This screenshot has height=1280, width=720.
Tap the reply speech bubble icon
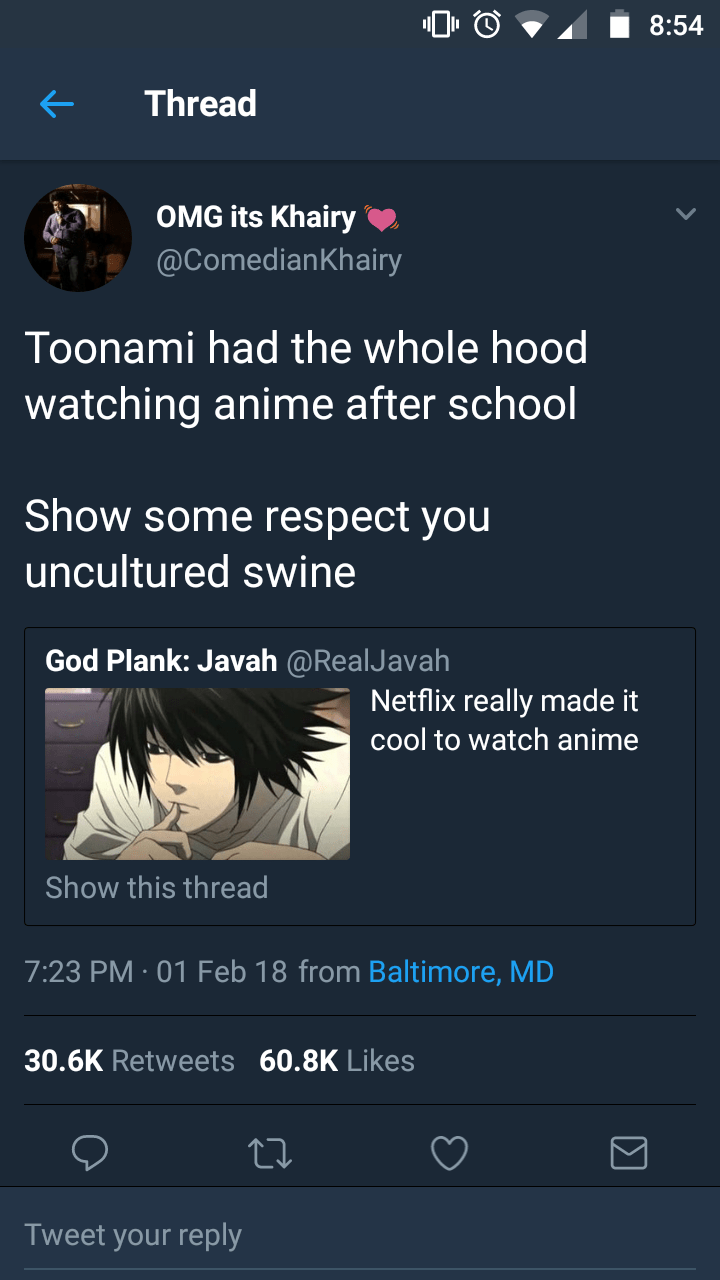[x=90, y=1153]
